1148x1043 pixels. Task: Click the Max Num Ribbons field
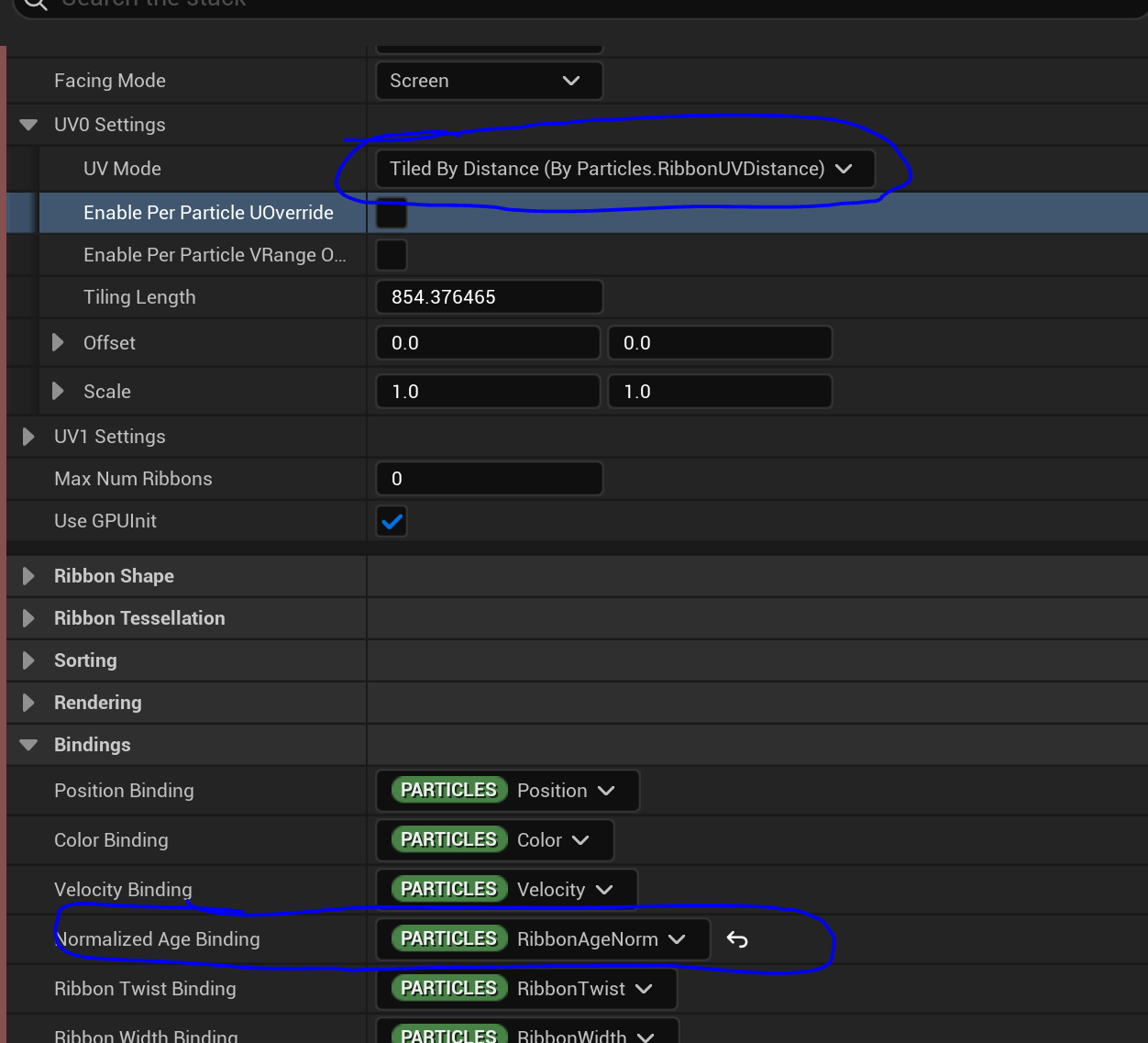[x=489, y=479]
